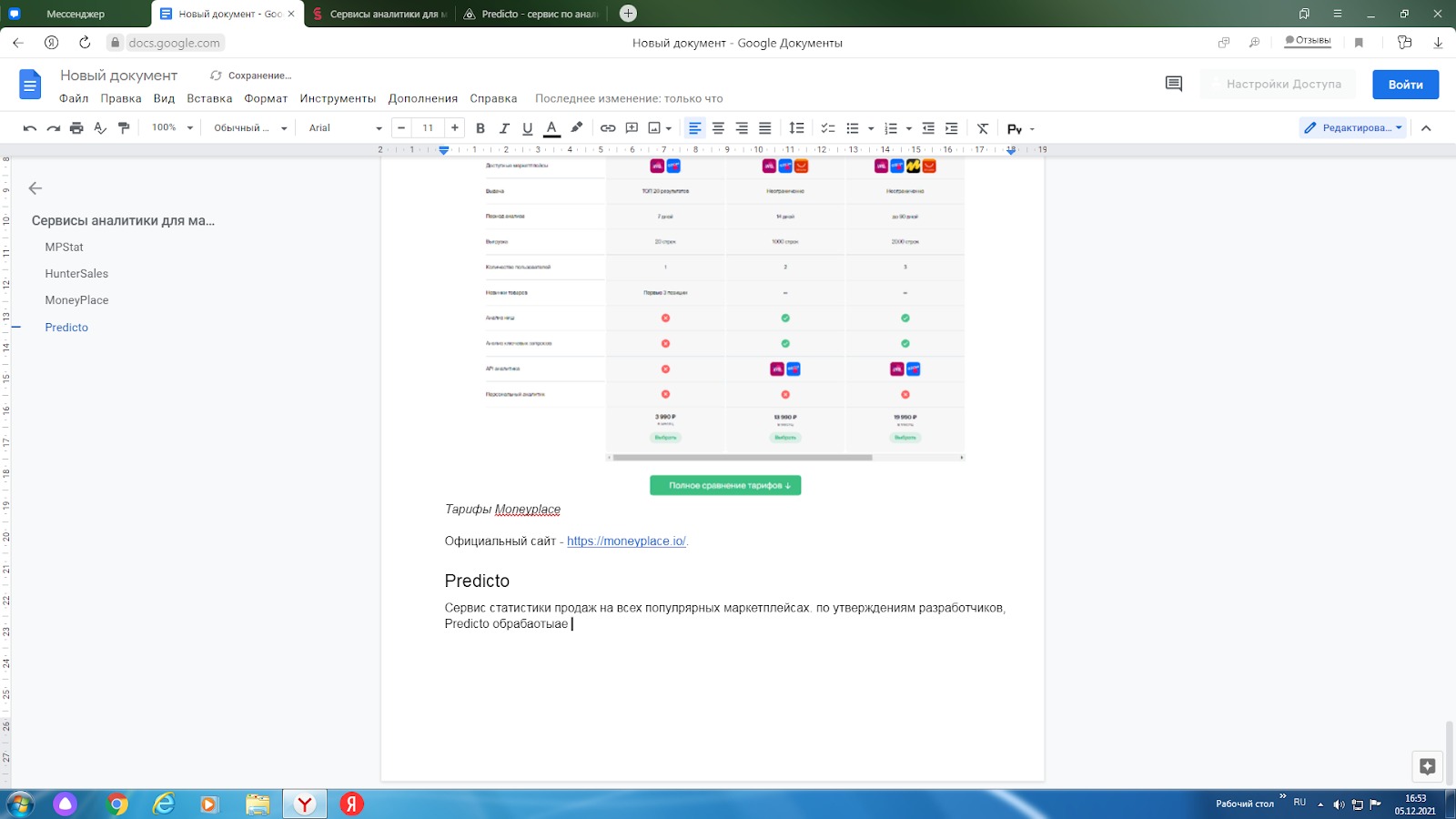Open the Вставка menu

pyautogui.click(x=209, y=98)
